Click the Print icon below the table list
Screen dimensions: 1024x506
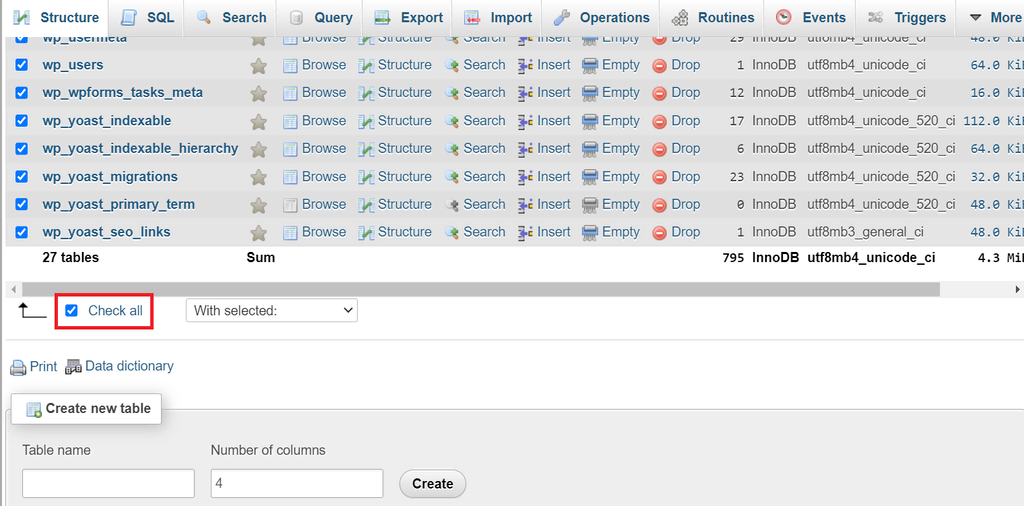click(18, 367)
